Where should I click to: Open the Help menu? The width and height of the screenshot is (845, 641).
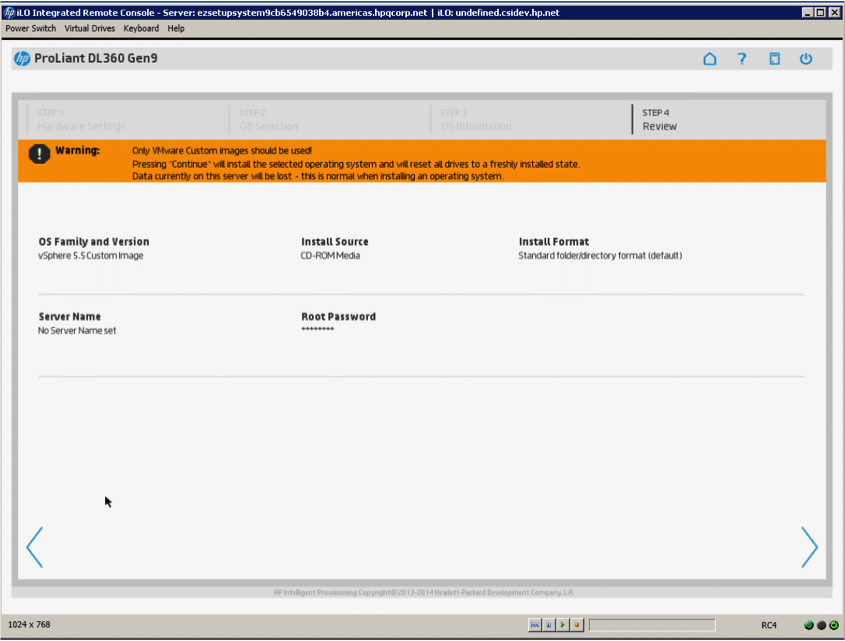click(x=176, y=29)
